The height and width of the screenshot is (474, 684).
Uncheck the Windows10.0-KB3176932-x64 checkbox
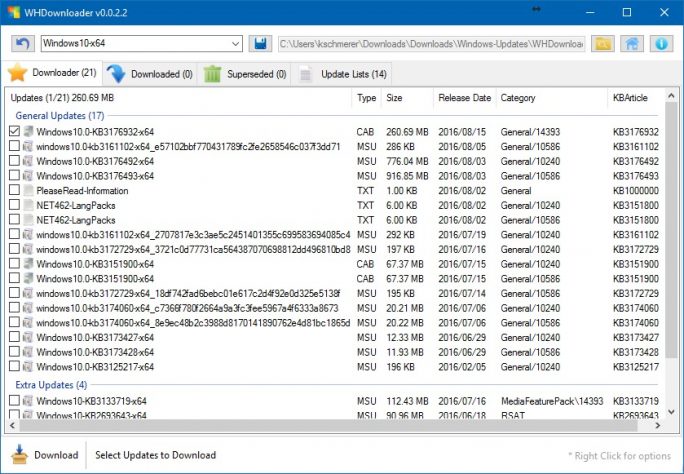[14, 131]
